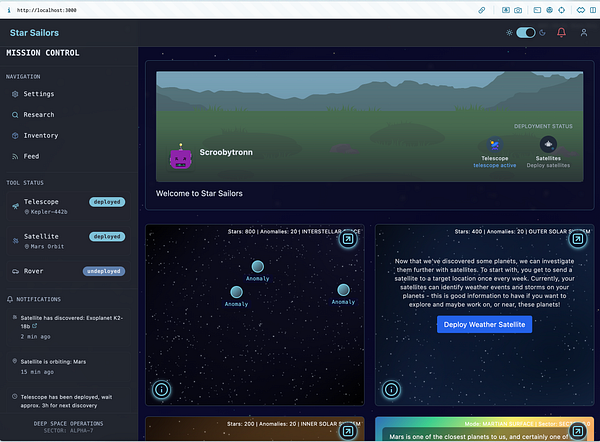Select the Kepler-442b telescope location
The image size is (600, 442).
46,212
